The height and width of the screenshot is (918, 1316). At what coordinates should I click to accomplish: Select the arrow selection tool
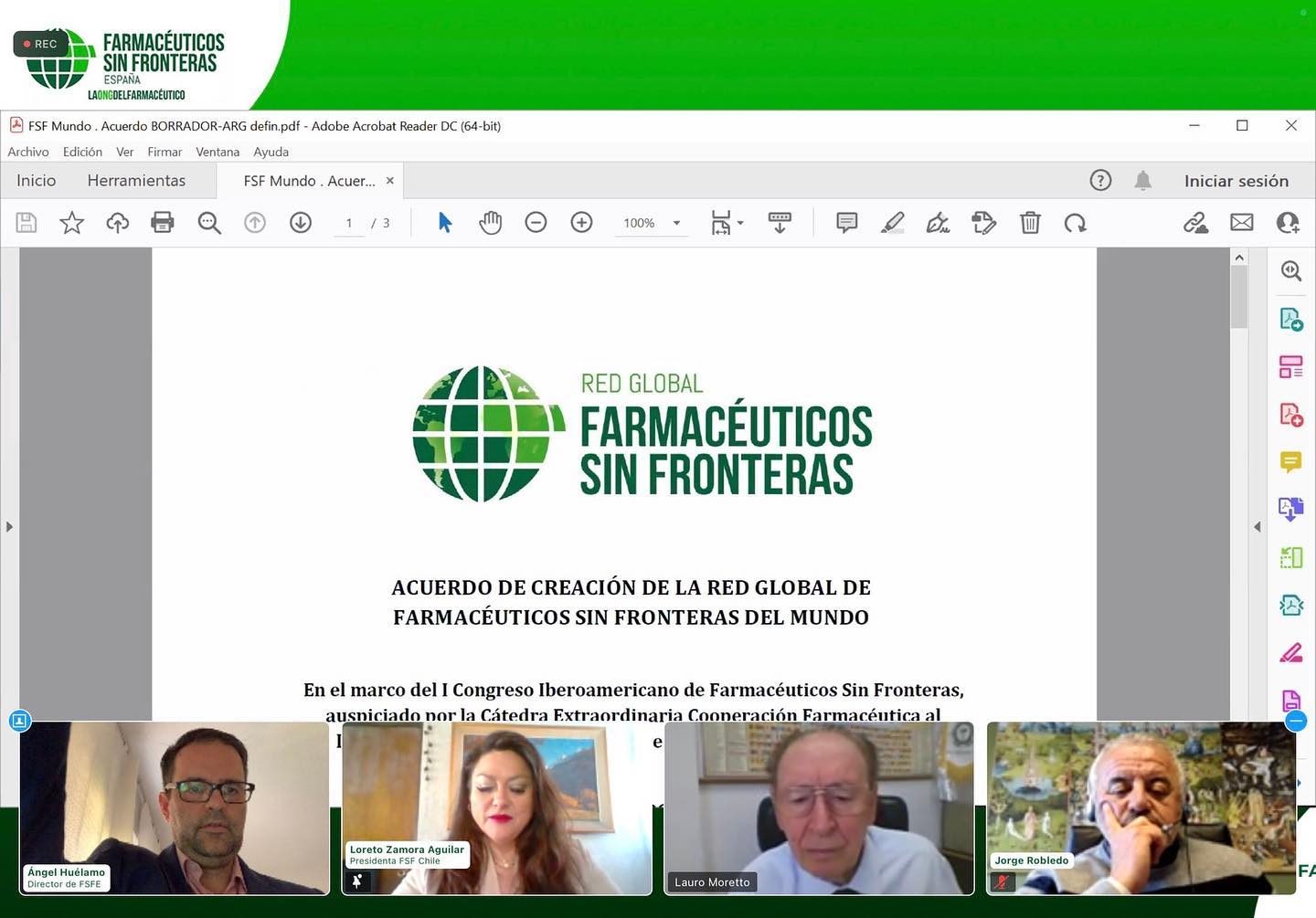click(x=445, y=222)
